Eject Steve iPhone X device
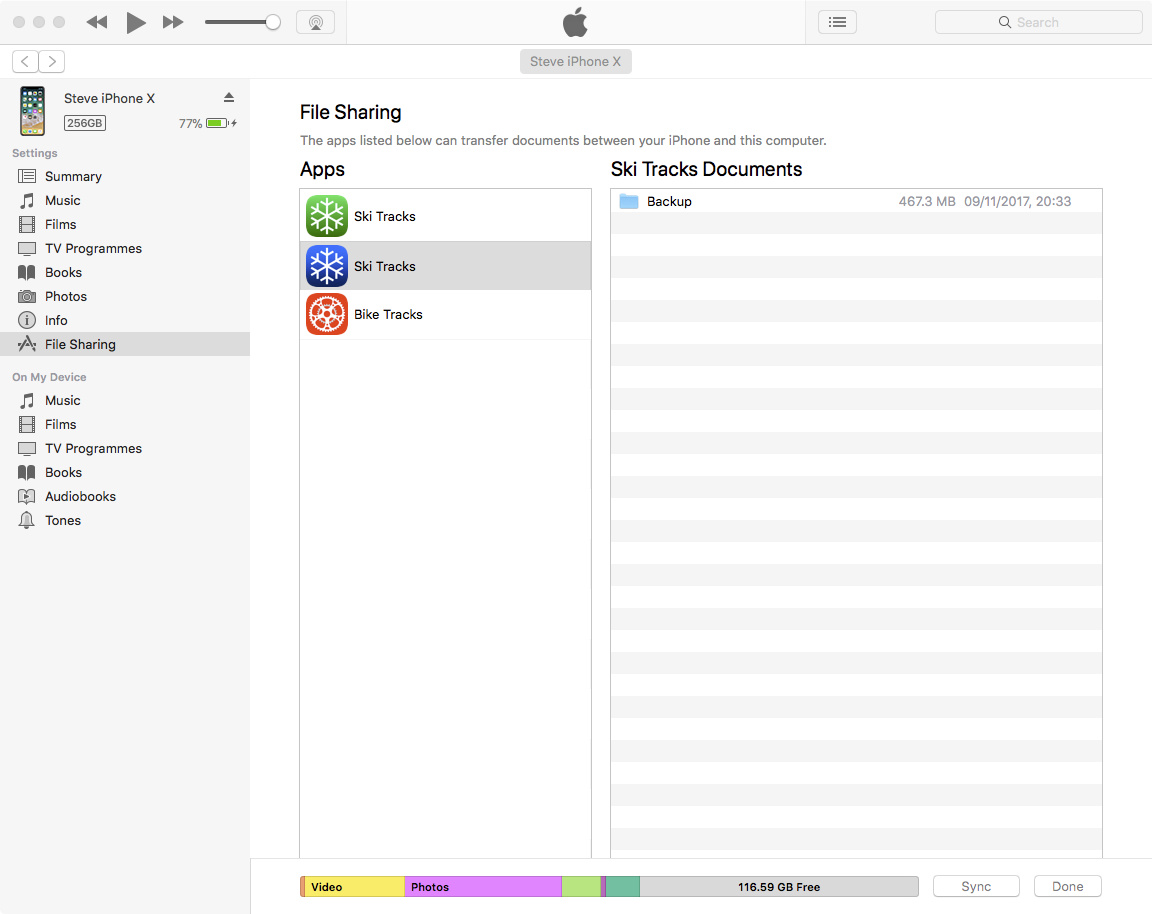The width and height of the screenshot is (1152, 914). (228, 97)
